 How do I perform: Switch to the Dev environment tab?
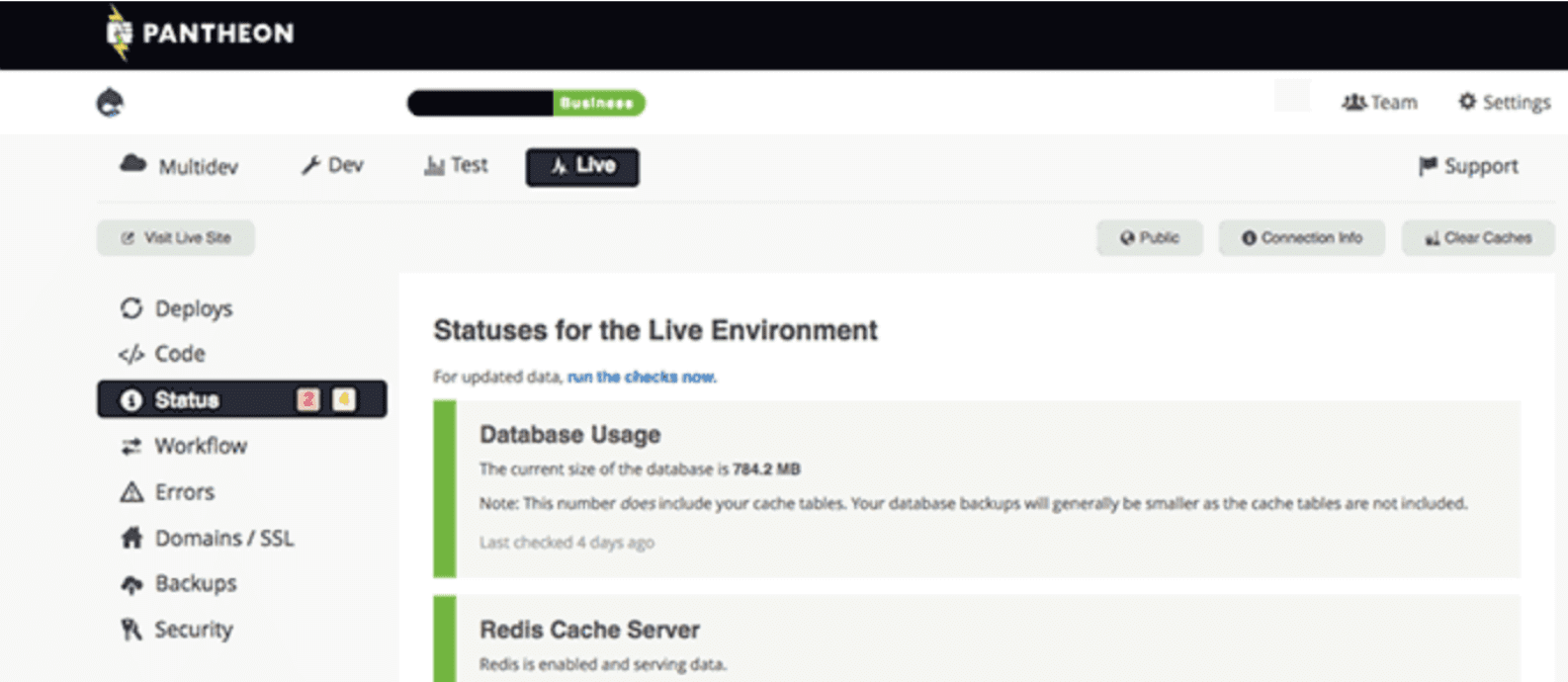[332, 166]
